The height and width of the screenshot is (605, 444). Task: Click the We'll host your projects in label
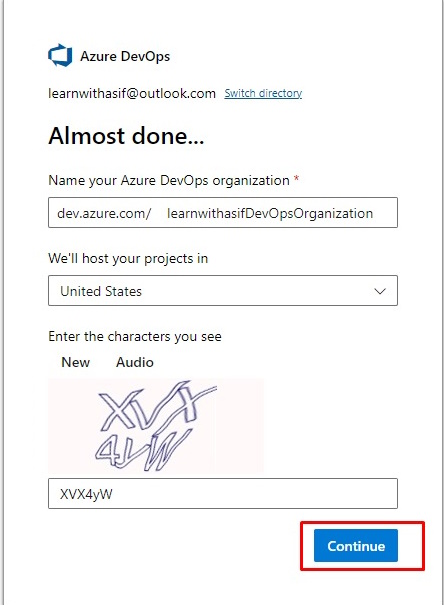(x=128, y=258)
